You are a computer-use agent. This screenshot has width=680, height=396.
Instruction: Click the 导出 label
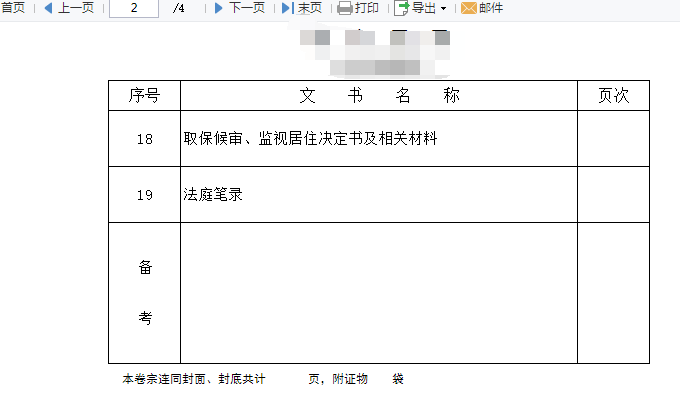424,8
